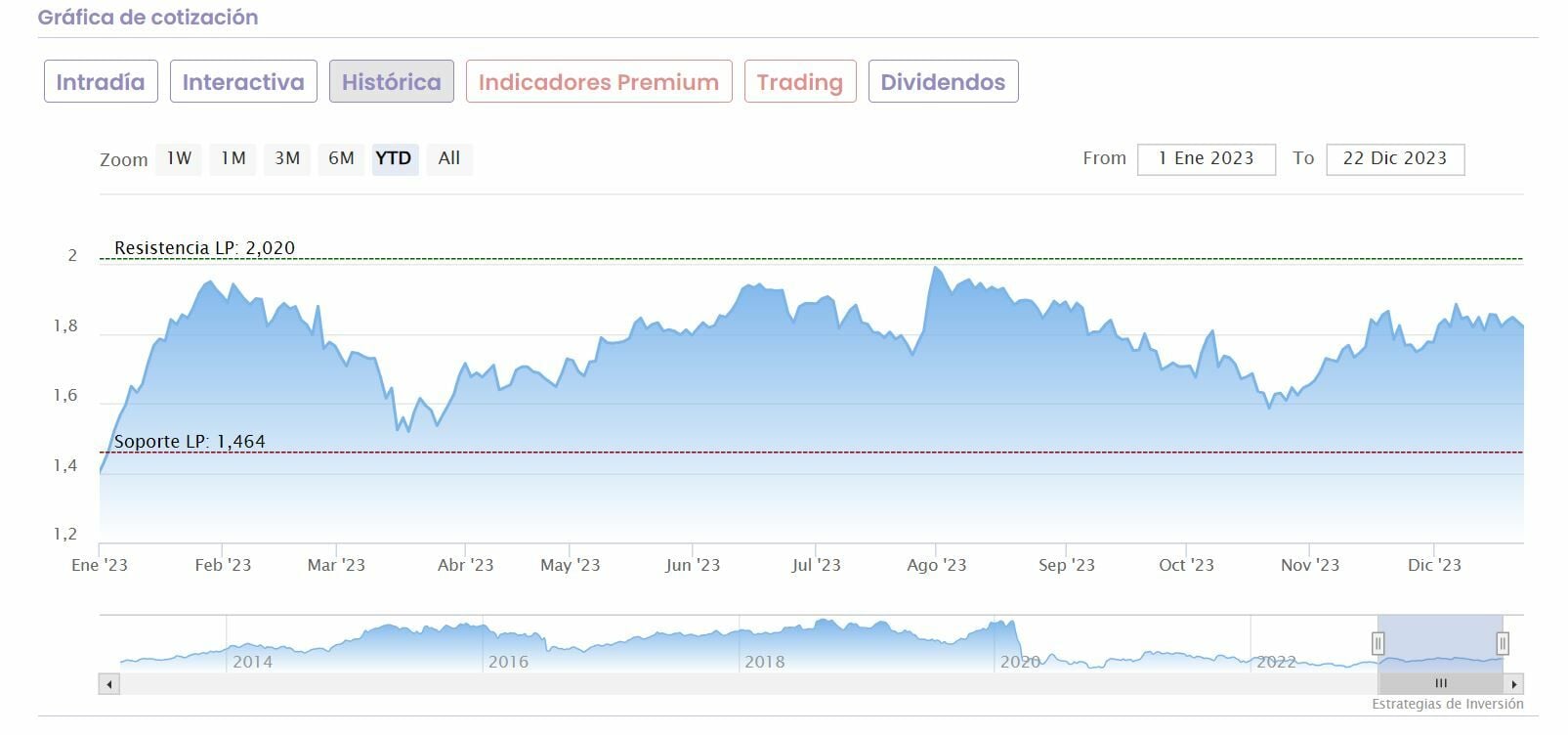Viewport: 1568px width, 735px height.
Task: Edit the From date field
Action: (1206, 159)
